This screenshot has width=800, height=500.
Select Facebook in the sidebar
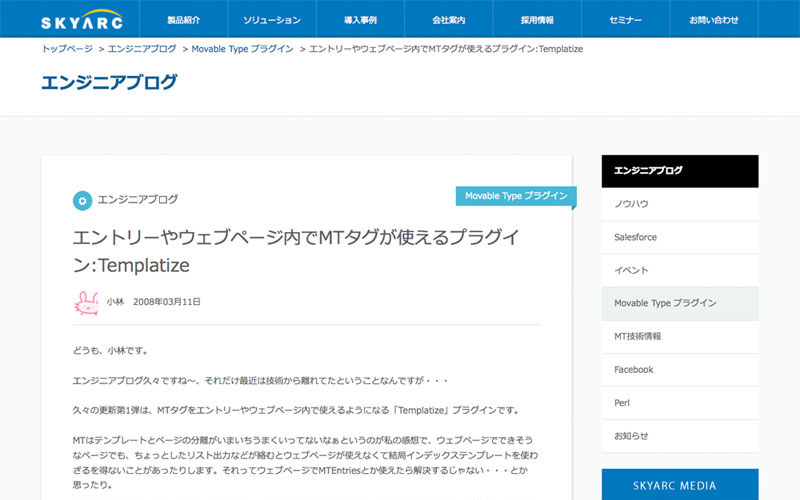tap(680, 370)
